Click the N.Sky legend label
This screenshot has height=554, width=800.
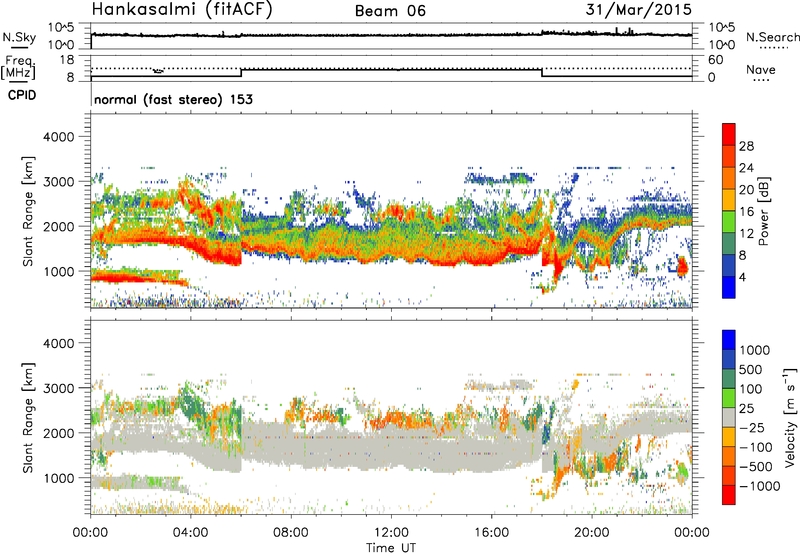click(18, 37)
